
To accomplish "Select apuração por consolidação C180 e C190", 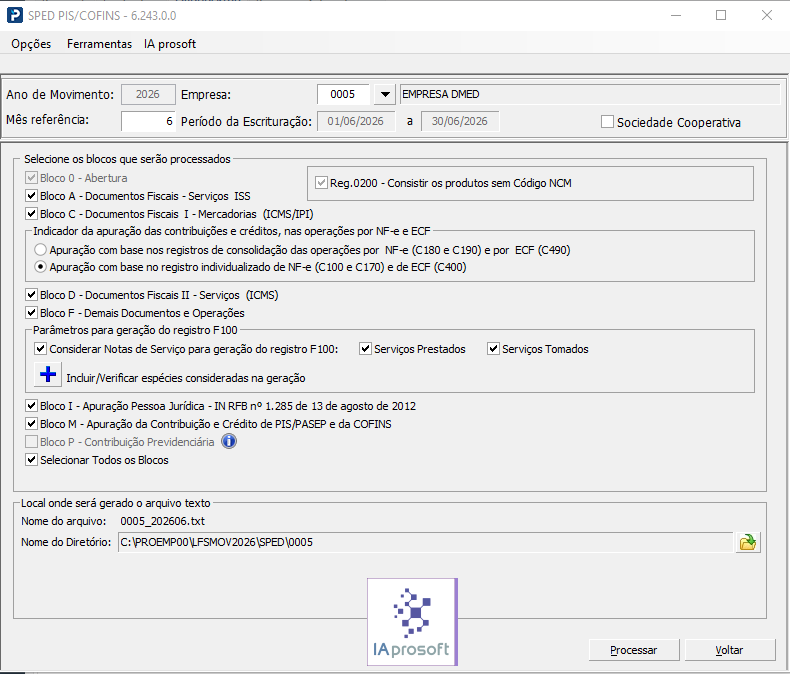I will (40, 250).
